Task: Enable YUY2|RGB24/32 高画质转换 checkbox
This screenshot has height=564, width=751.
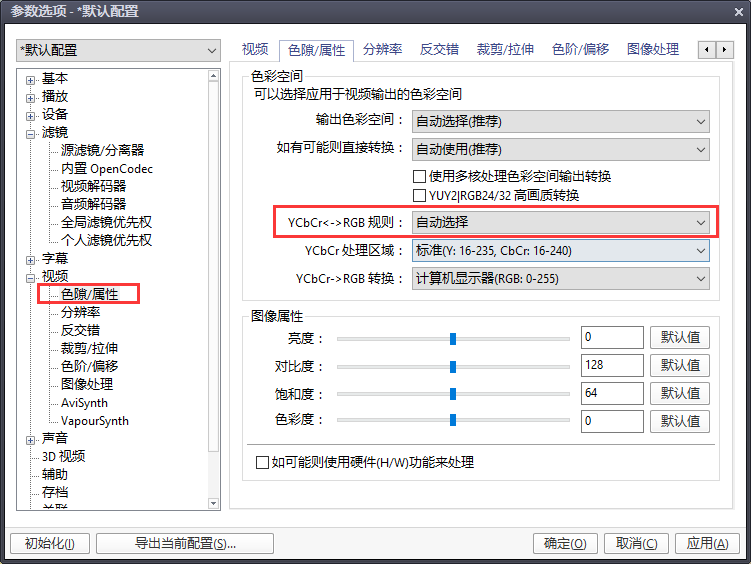Action: coord(419,195)
